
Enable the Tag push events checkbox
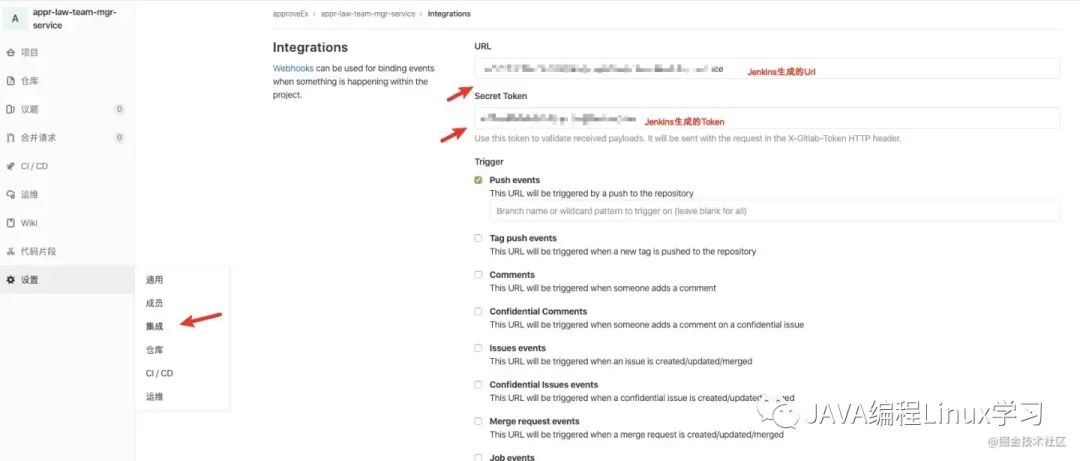point(478,238)
